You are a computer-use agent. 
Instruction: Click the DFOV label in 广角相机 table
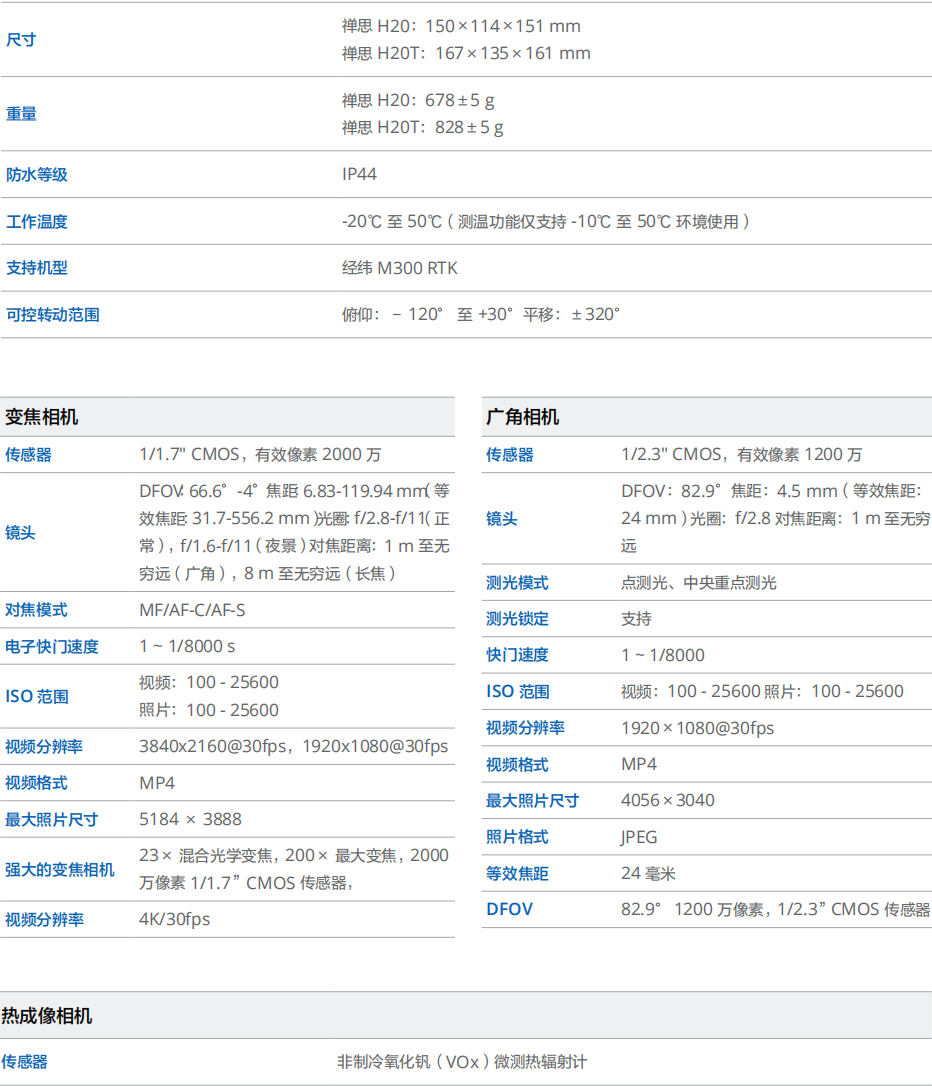(509, 909)
